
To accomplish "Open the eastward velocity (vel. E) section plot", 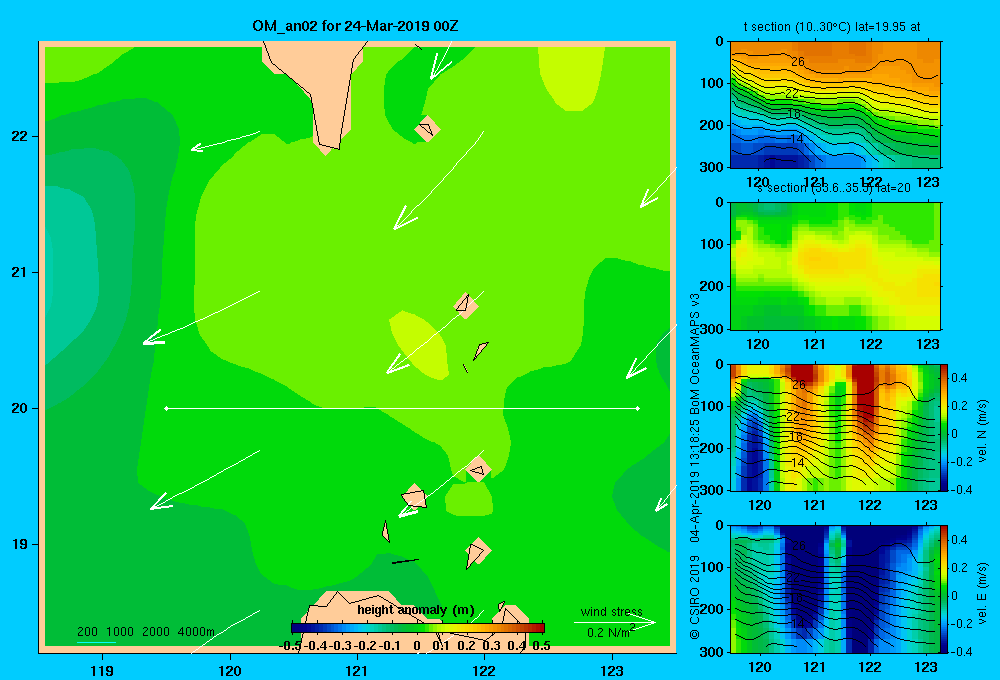I will (835, 589).
